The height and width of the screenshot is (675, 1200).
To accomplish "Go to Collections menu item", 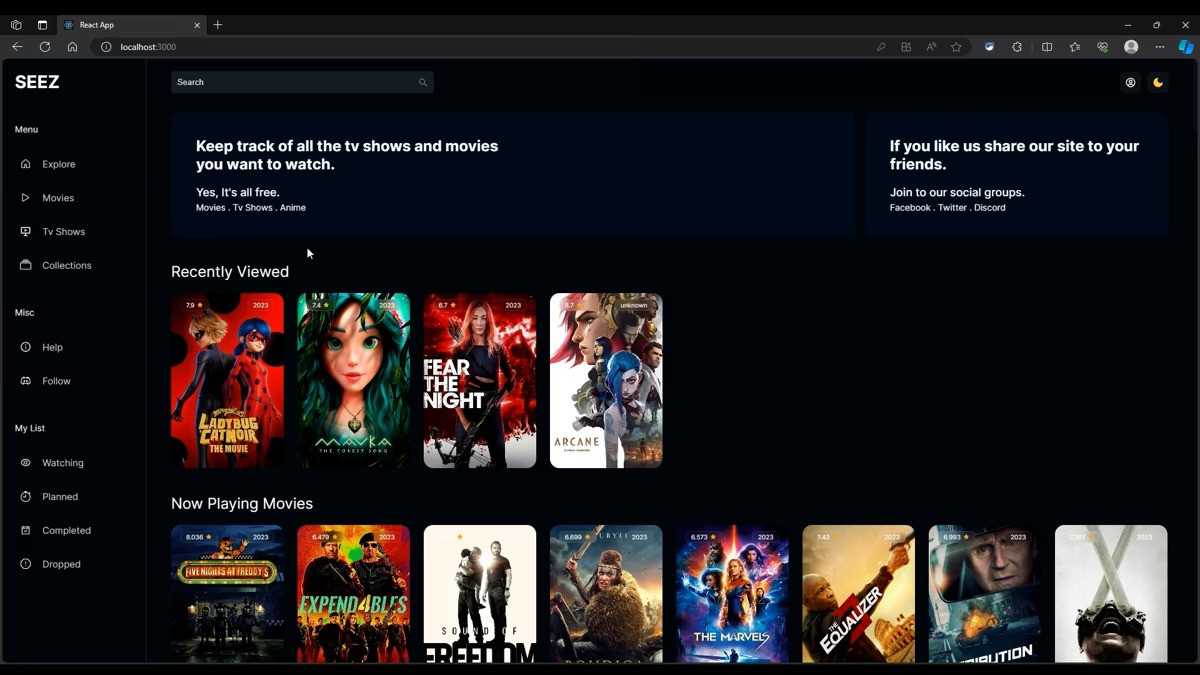I will (67, 265).
